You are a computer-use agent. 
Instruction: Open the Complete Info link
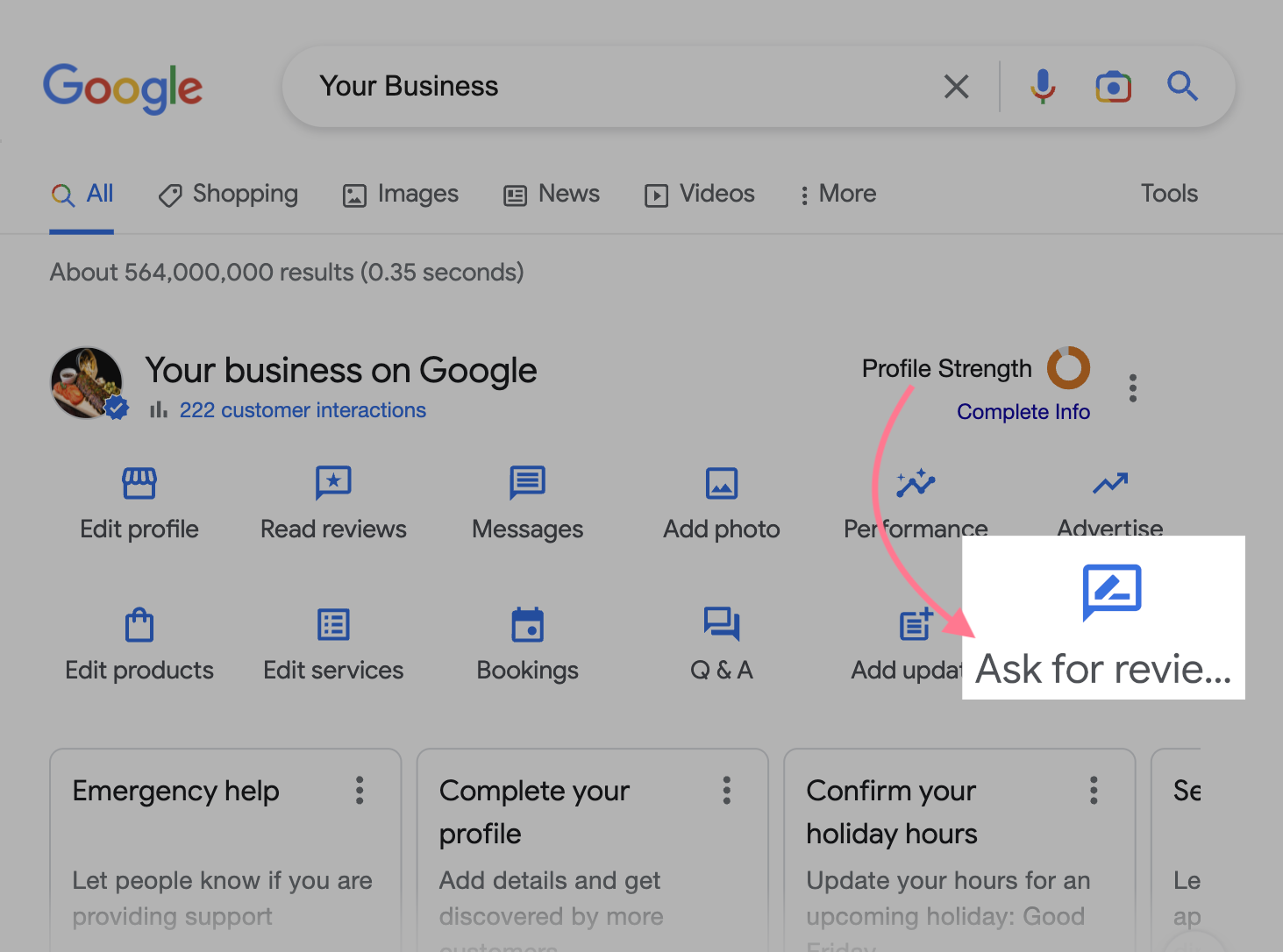[x=1023, y=411]
